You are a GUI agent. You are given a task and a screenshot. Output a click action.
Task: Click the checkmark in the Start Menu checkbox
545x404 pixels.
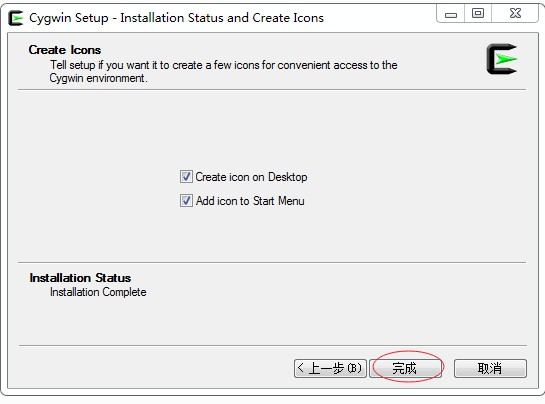click(x=186, y=201)
